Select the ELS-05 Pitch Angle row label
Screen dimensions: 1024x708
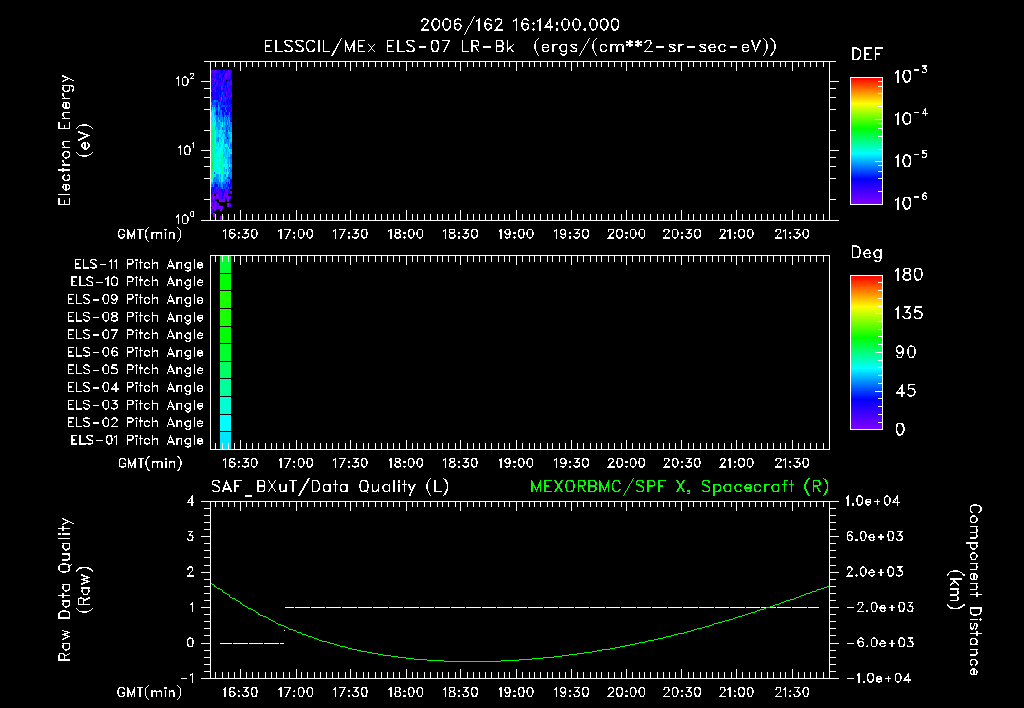tap(135, 370)
